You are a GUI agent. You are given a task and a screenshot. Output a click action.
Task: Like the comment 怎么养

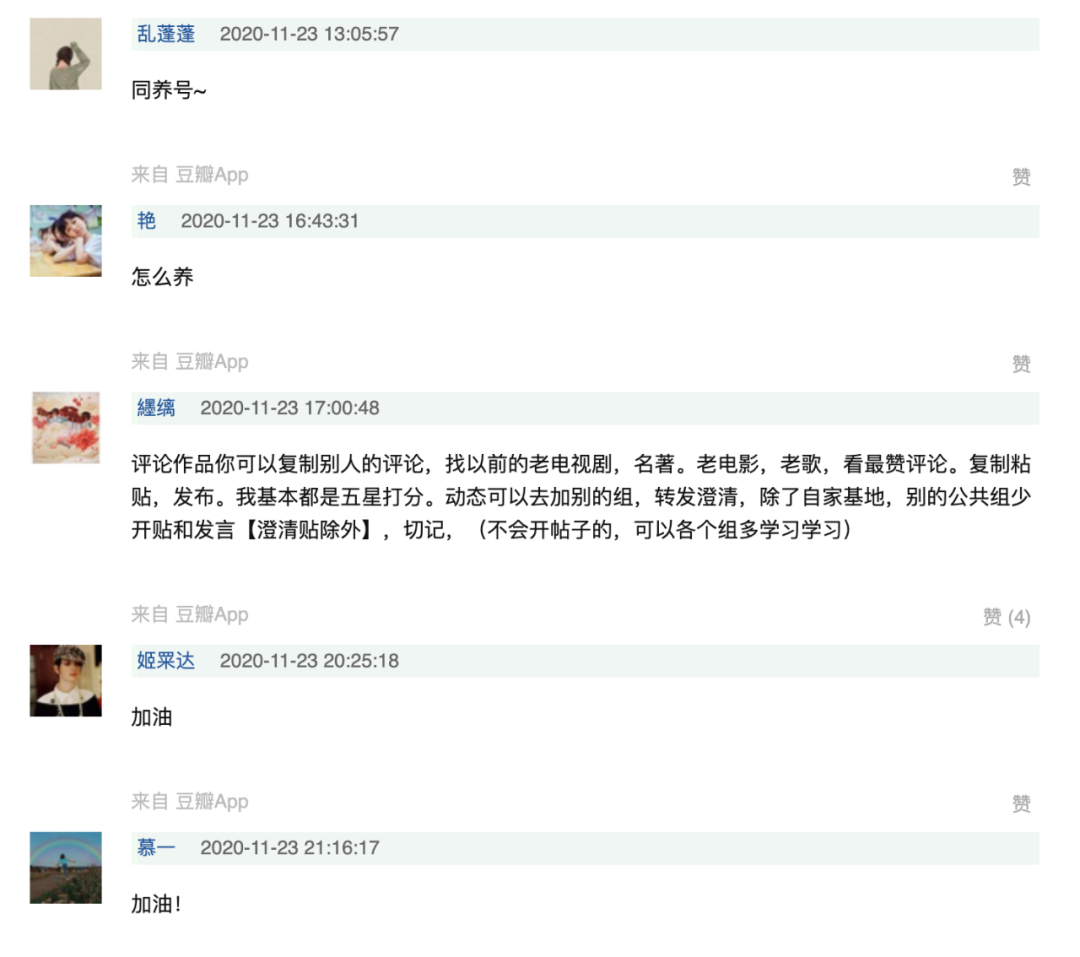pos(1021,364)
